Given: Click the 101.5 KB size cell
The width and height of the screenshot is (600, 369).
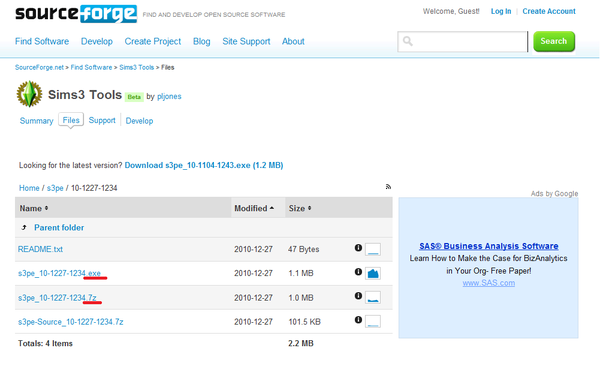Looking at the screenshot, I should [304, 322].
